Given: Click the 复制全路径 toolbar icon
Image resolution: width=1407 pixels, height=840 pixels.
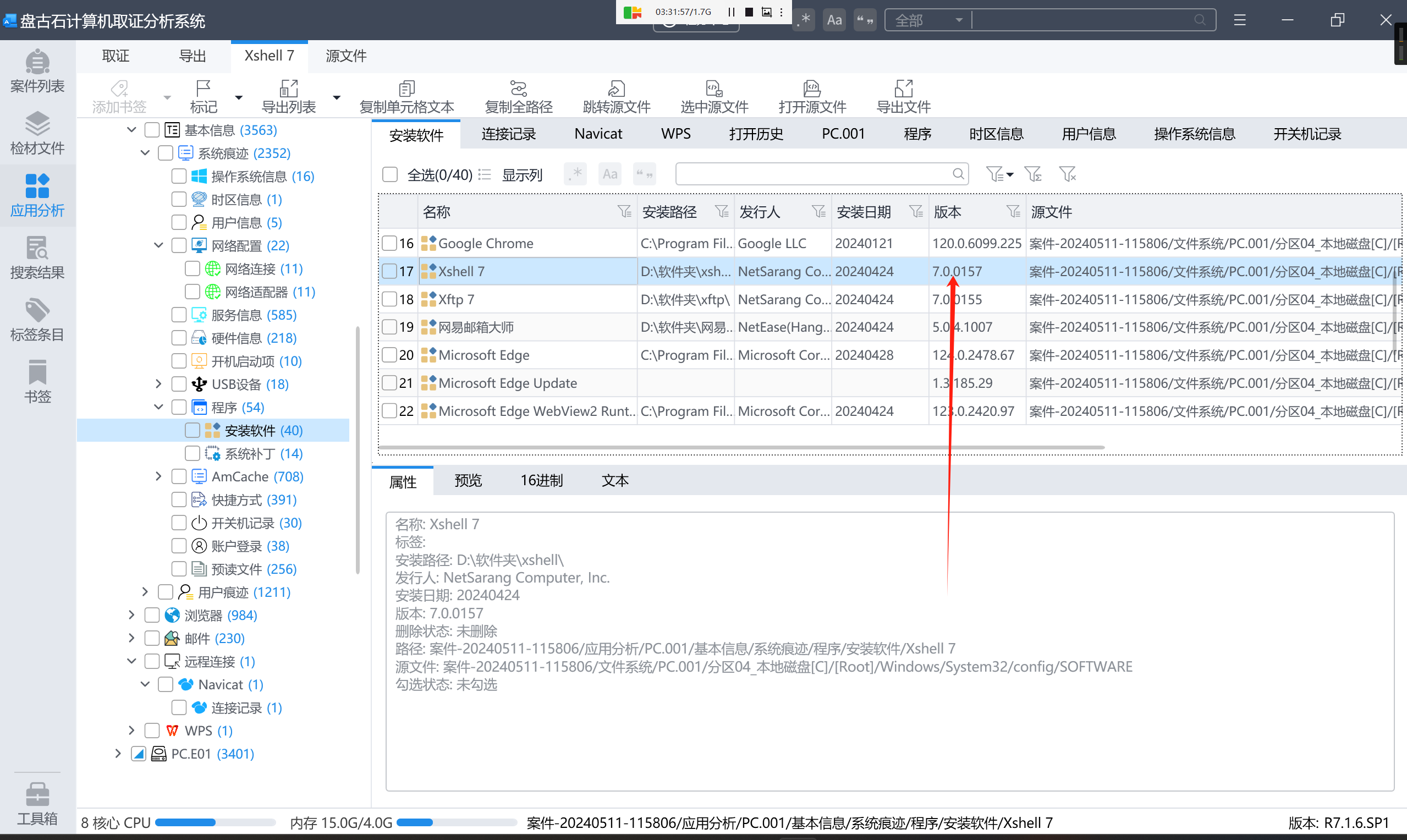Looking at the screenshot, I should coord(518,96).
